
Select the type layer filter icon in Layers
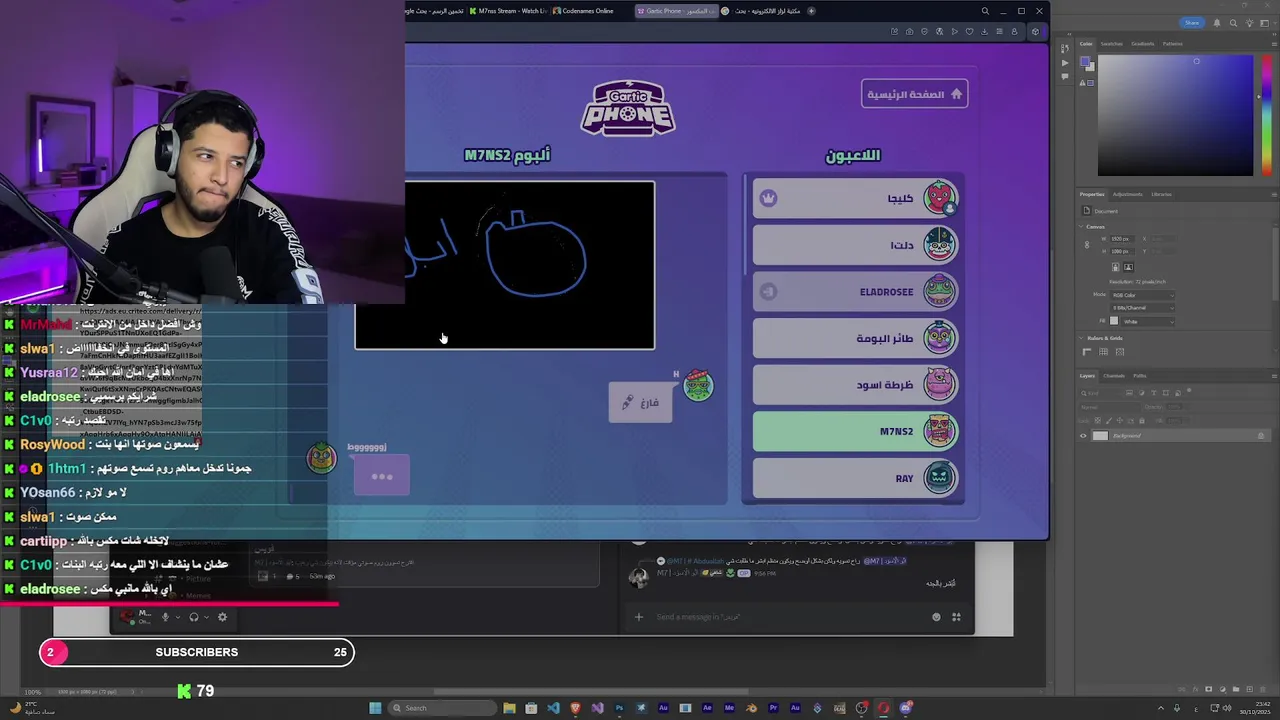(x=1154, y=393)
